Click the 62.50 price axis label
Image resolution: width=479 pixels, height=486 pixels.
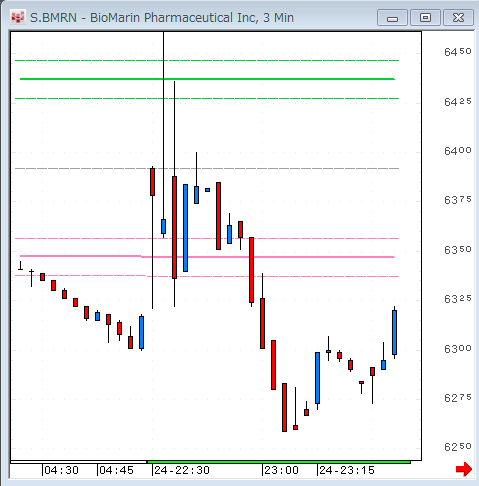pos(458,447)
